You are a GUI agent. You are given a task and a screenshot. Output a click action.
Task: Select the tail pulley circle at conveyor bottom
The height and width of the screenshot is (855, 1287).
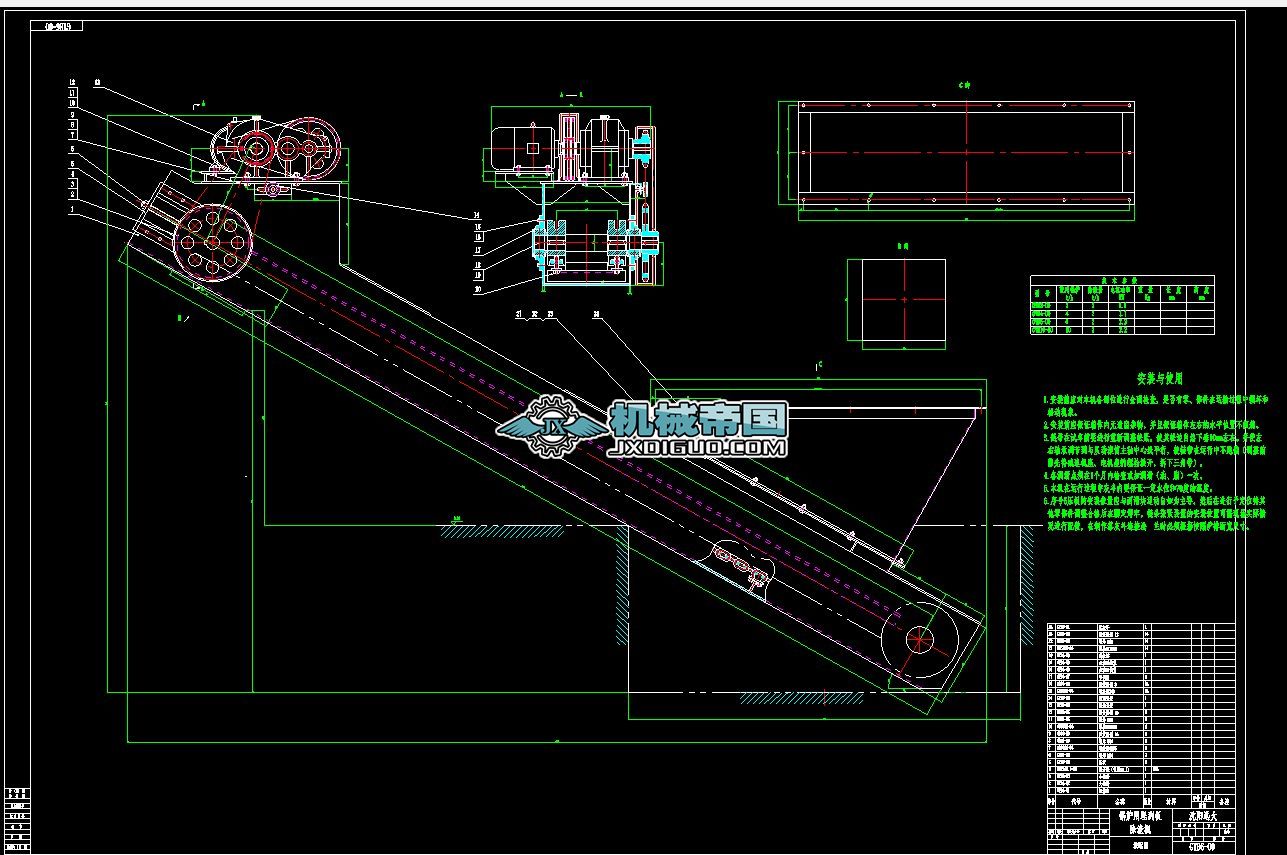click(x=918, y=639)
